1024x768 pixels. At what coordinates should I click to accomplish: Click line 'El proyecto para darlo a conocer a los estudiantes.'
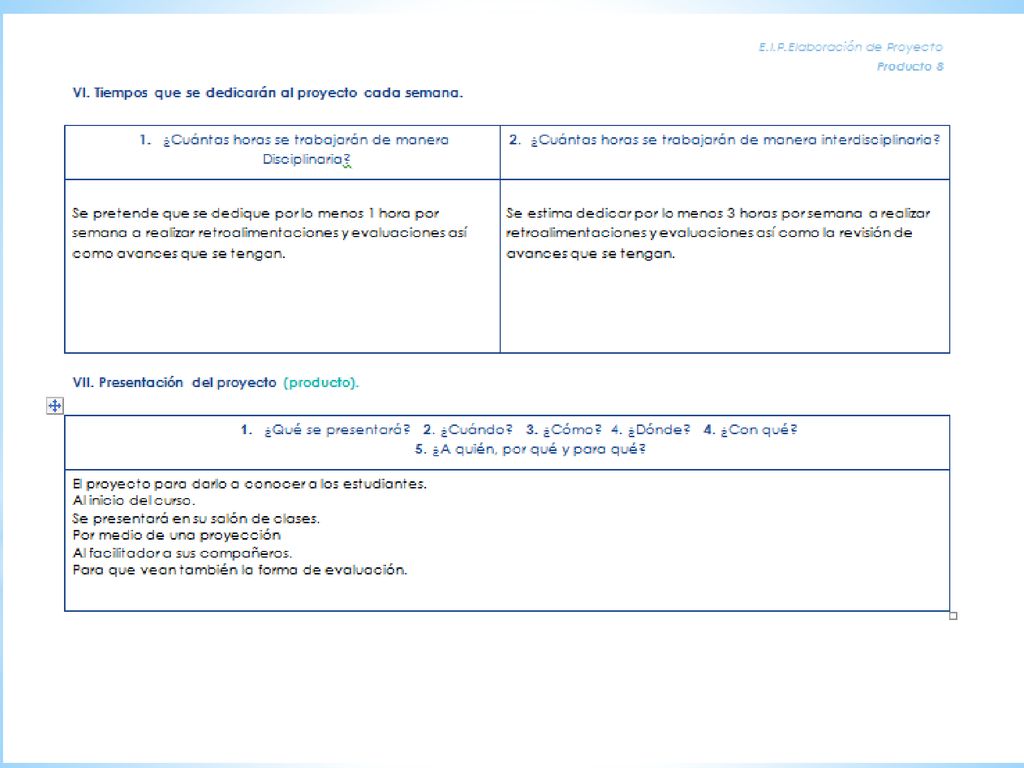click(249, 484)
